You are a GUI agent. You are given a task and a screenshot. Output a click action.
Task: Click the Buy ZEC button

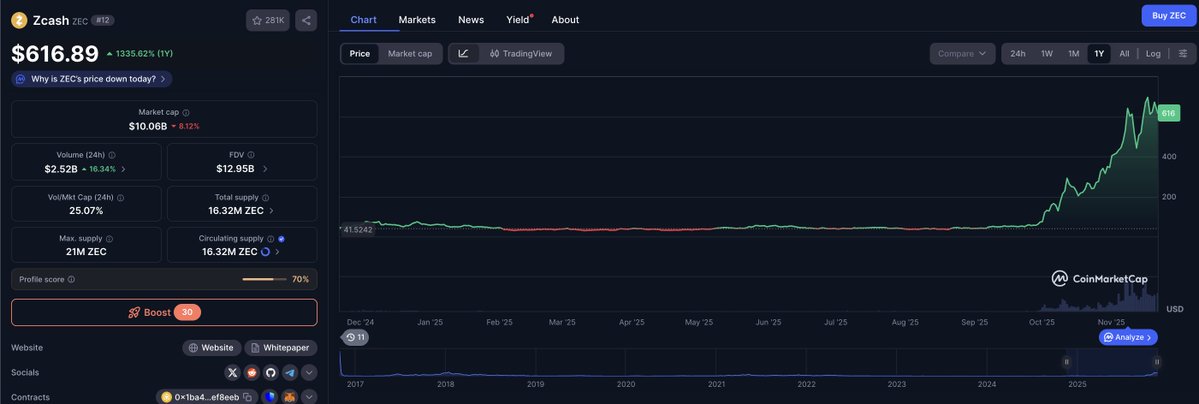click(x=1168, y=15)
